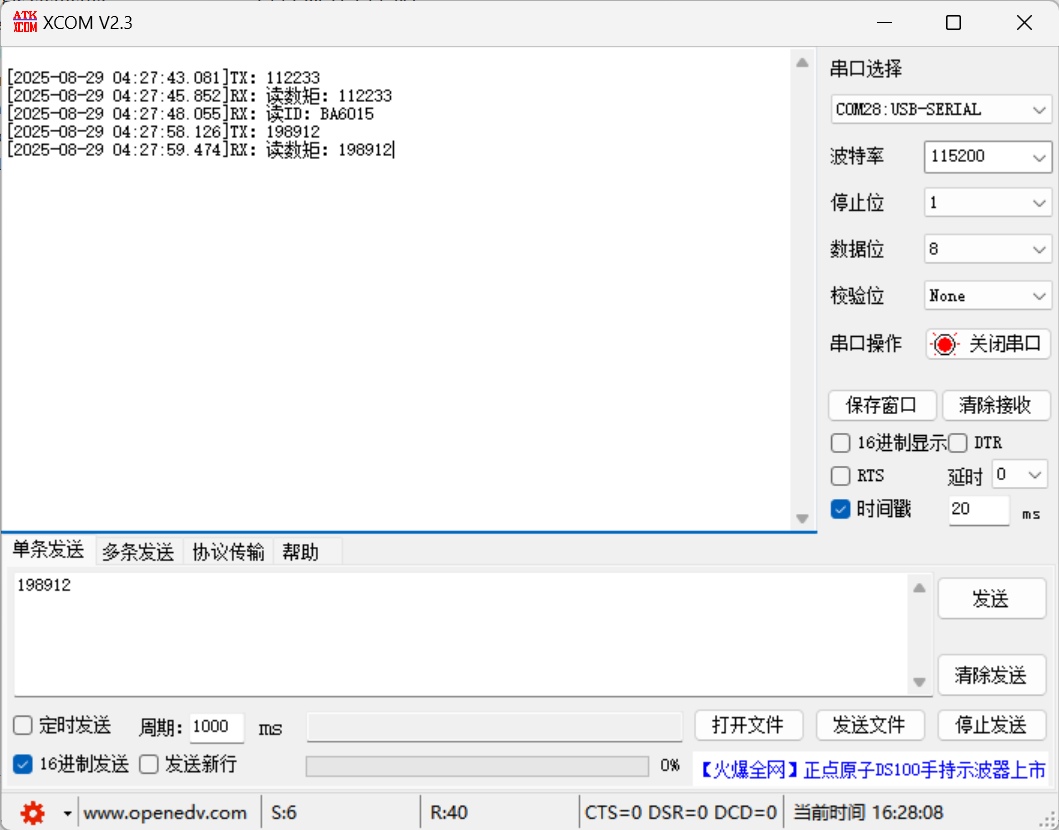The width and height of the screenshot is (1059, 830).
Task: Click the R:40 received counter
Action: pyautogui.click(x=448, y=813)
